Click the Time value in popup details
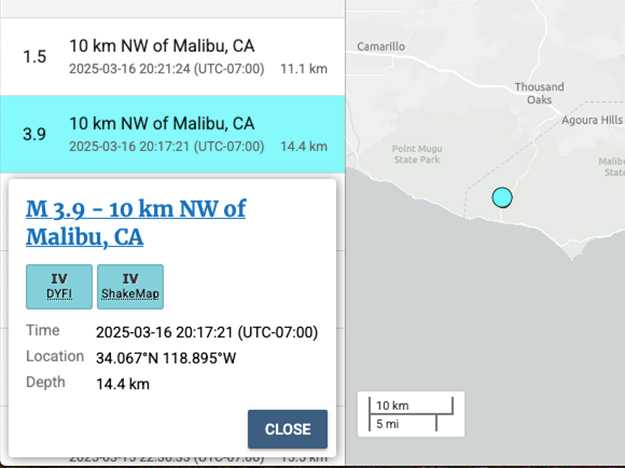This screenshot has width=625, height=468. [207, 332]
